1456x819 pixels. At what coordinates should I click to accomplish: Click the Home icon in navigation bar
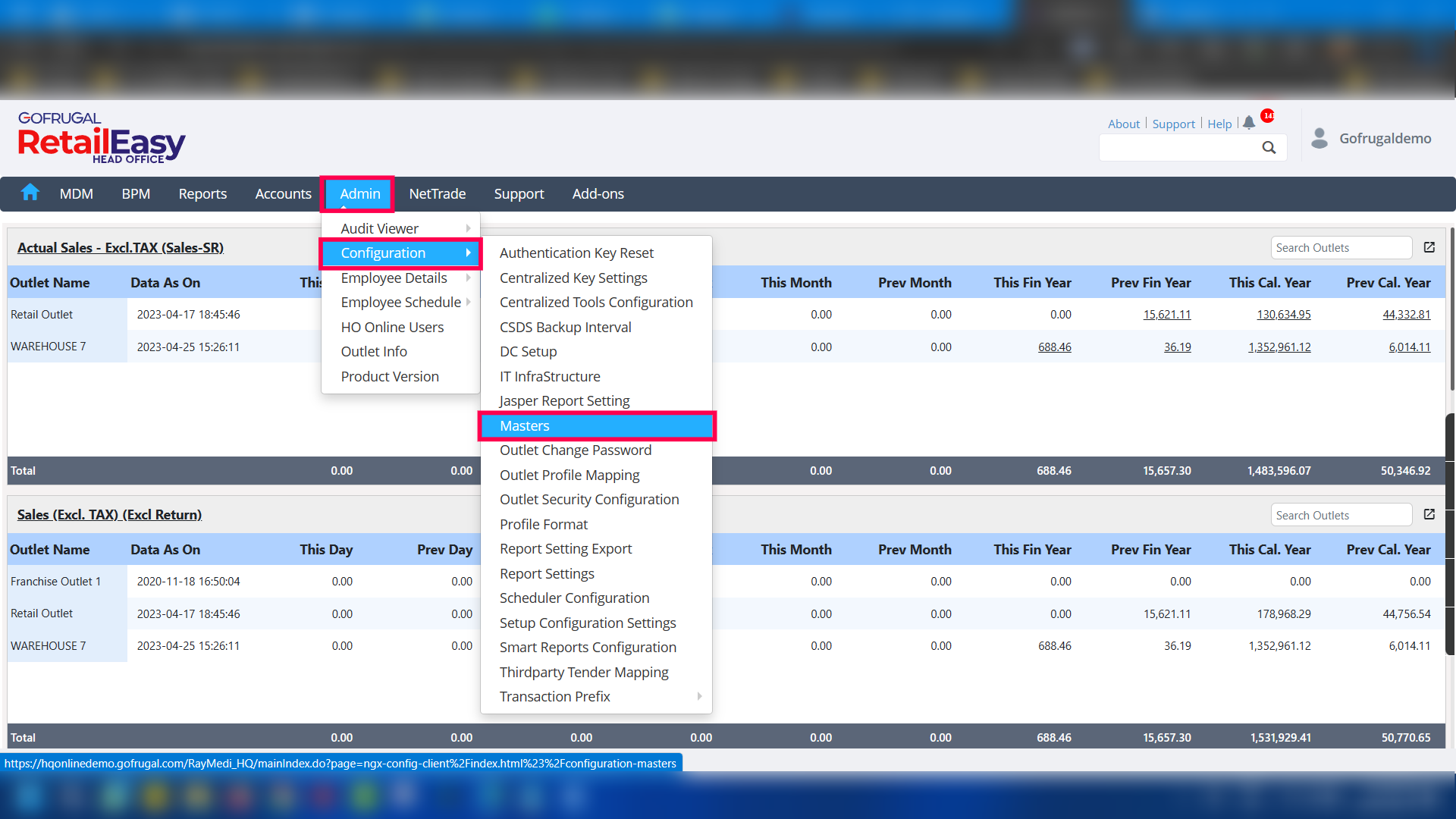tap(30, 193)
